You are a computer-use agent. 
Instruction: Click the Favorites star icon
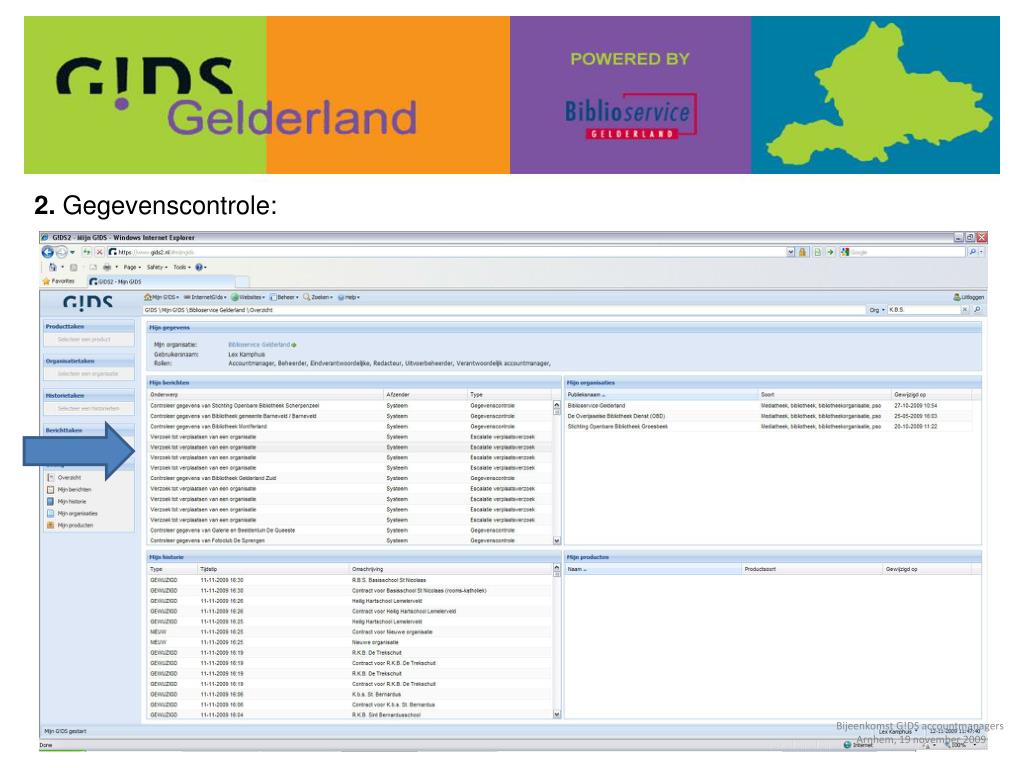[x=46, y=281]
